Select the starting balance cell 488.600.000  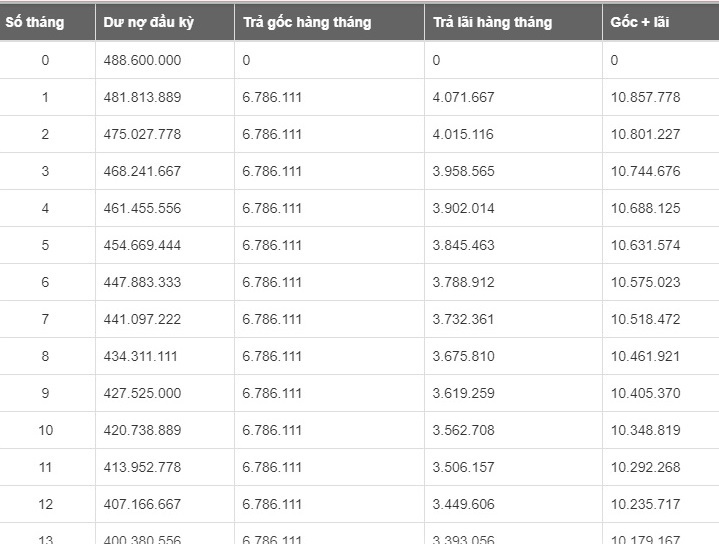coord(142,60)
